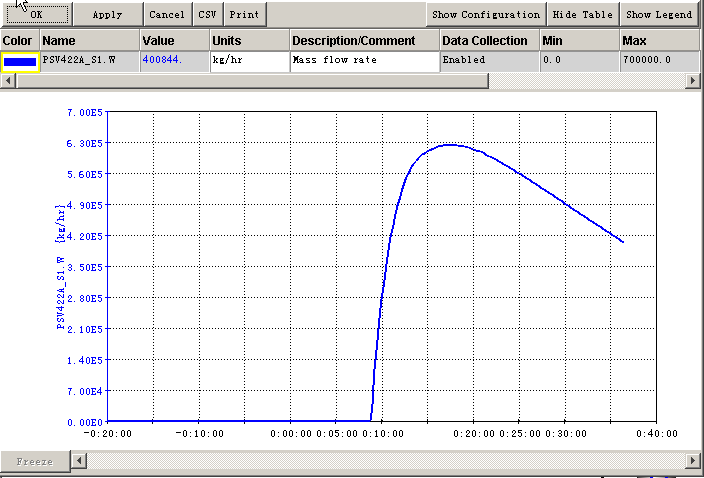
Task: Click the 400844 value cell
Action: coord(174,61)
